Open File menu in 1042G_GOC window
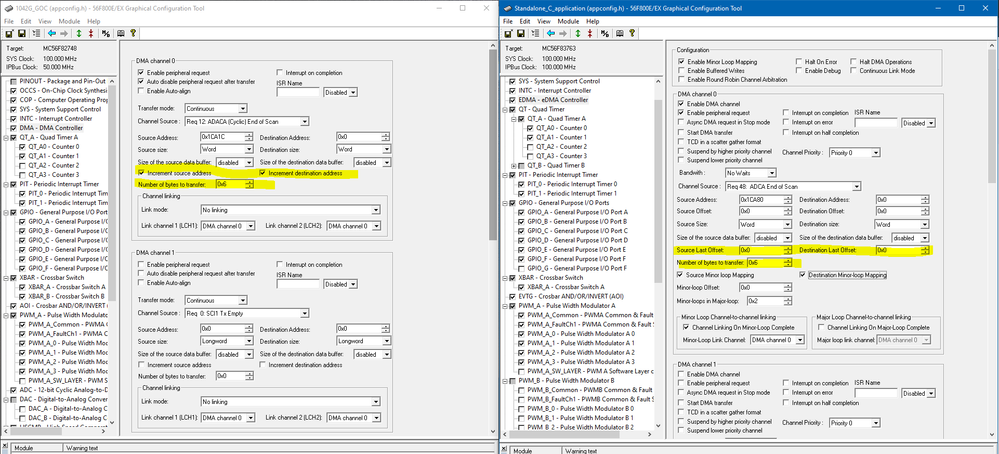 (x=8, y=21)
